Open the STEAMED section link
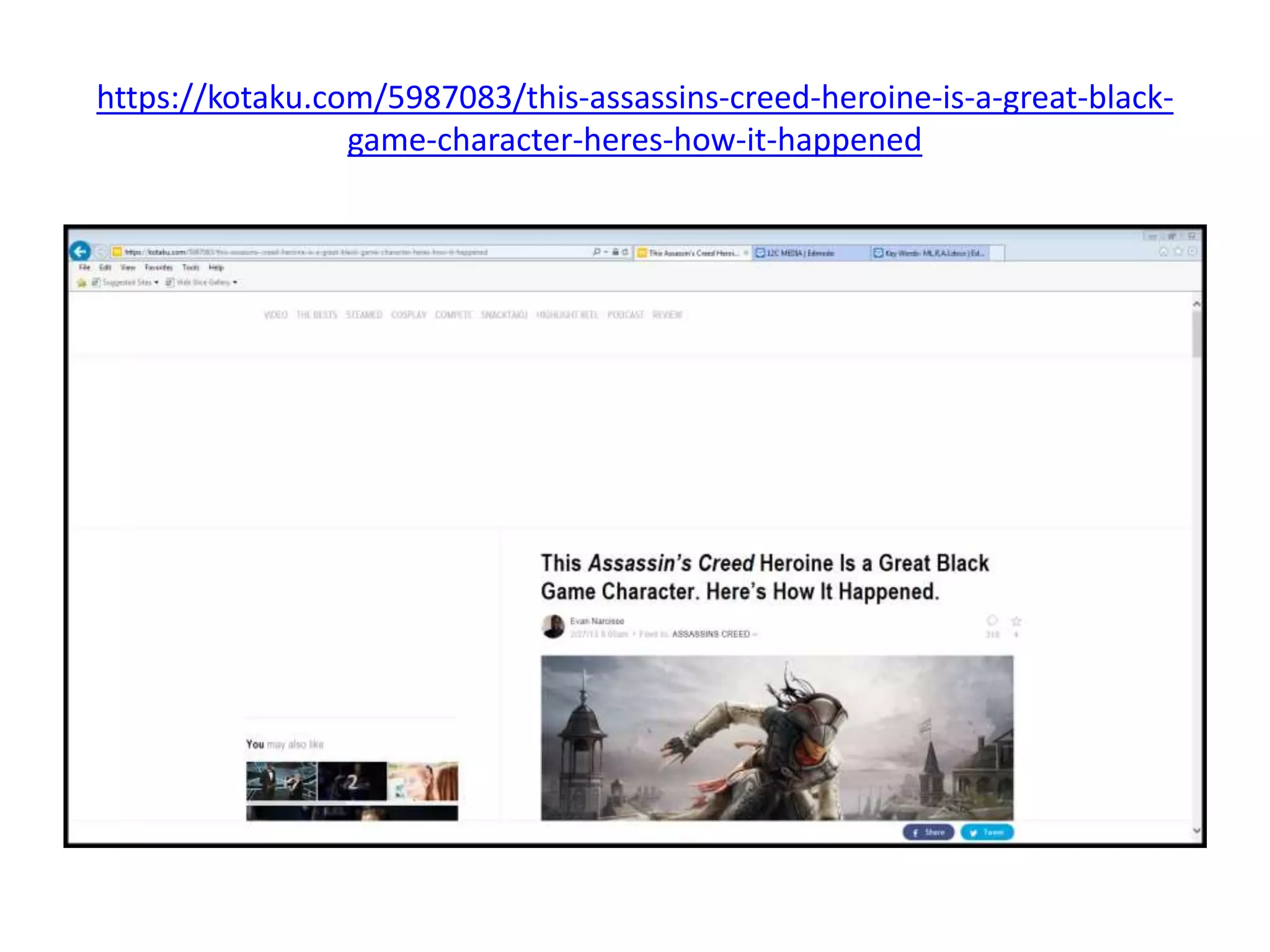1270x952 pixels. point(364,315)
